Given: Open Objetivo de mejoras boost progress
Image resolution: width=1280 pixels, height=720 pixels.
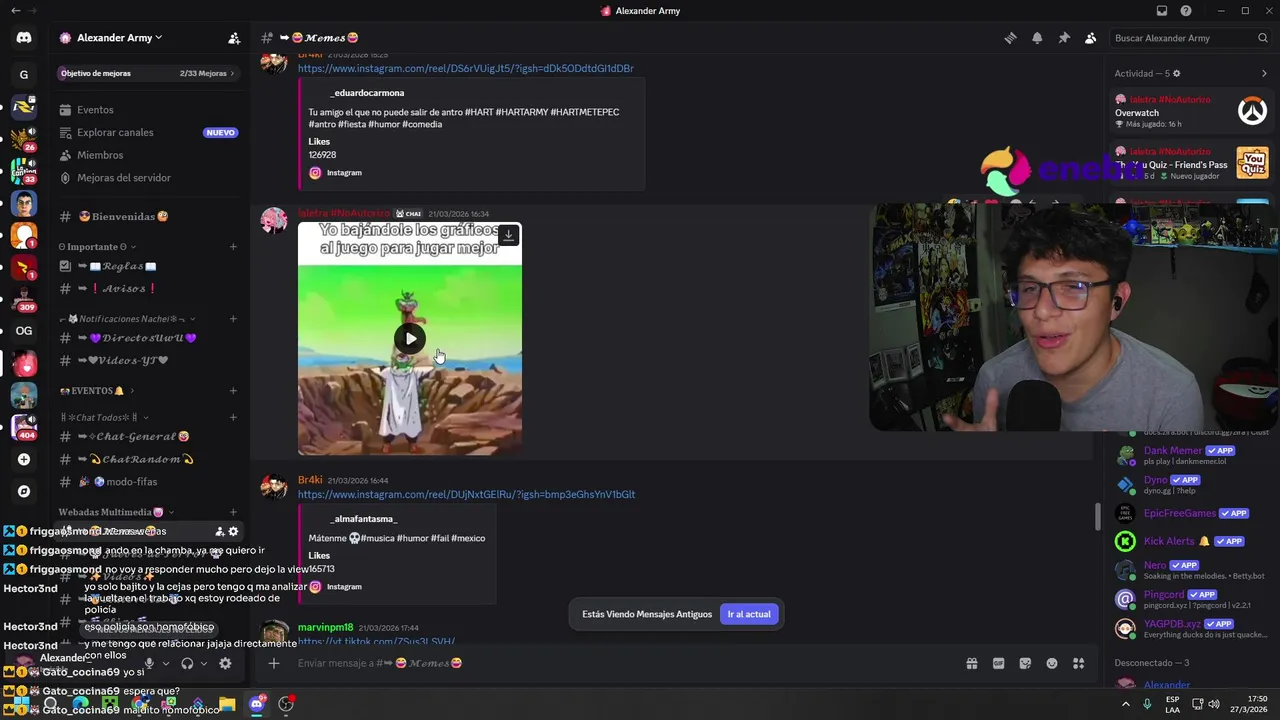Looking at the screenshot, I should click(x=148, y=73).
